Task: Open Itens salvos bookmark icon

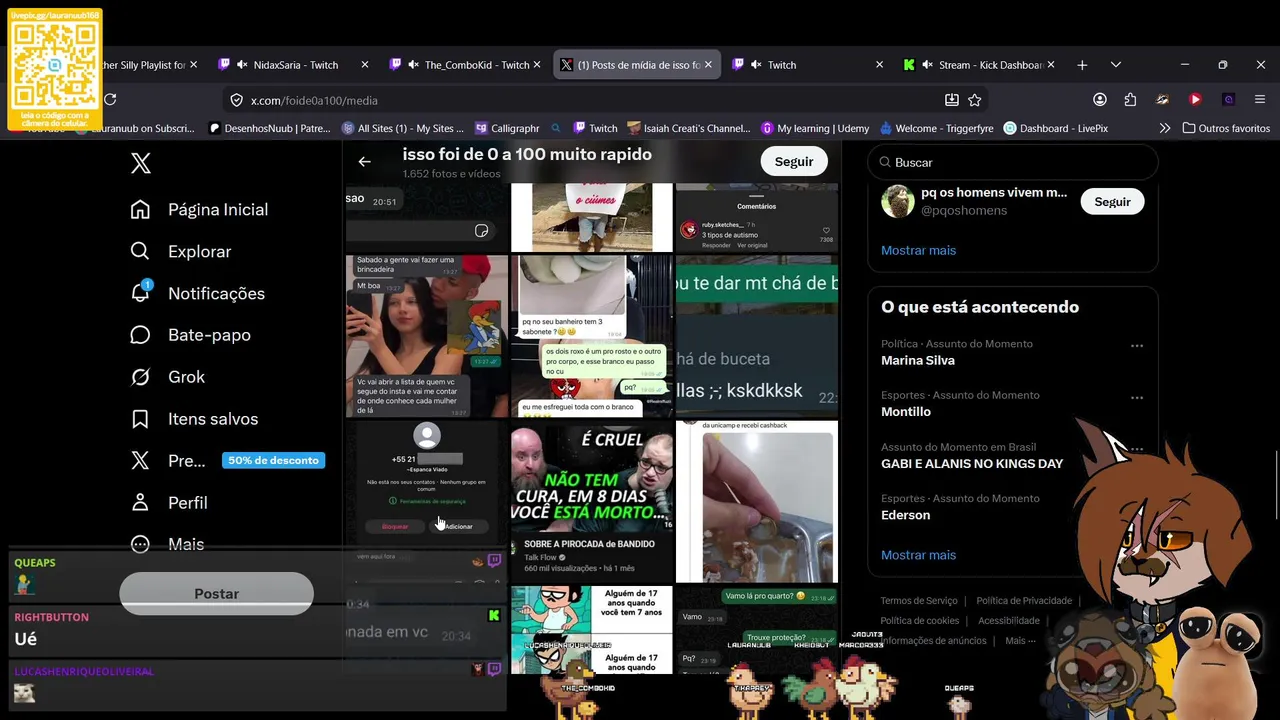Action: [x=140, y=419]
